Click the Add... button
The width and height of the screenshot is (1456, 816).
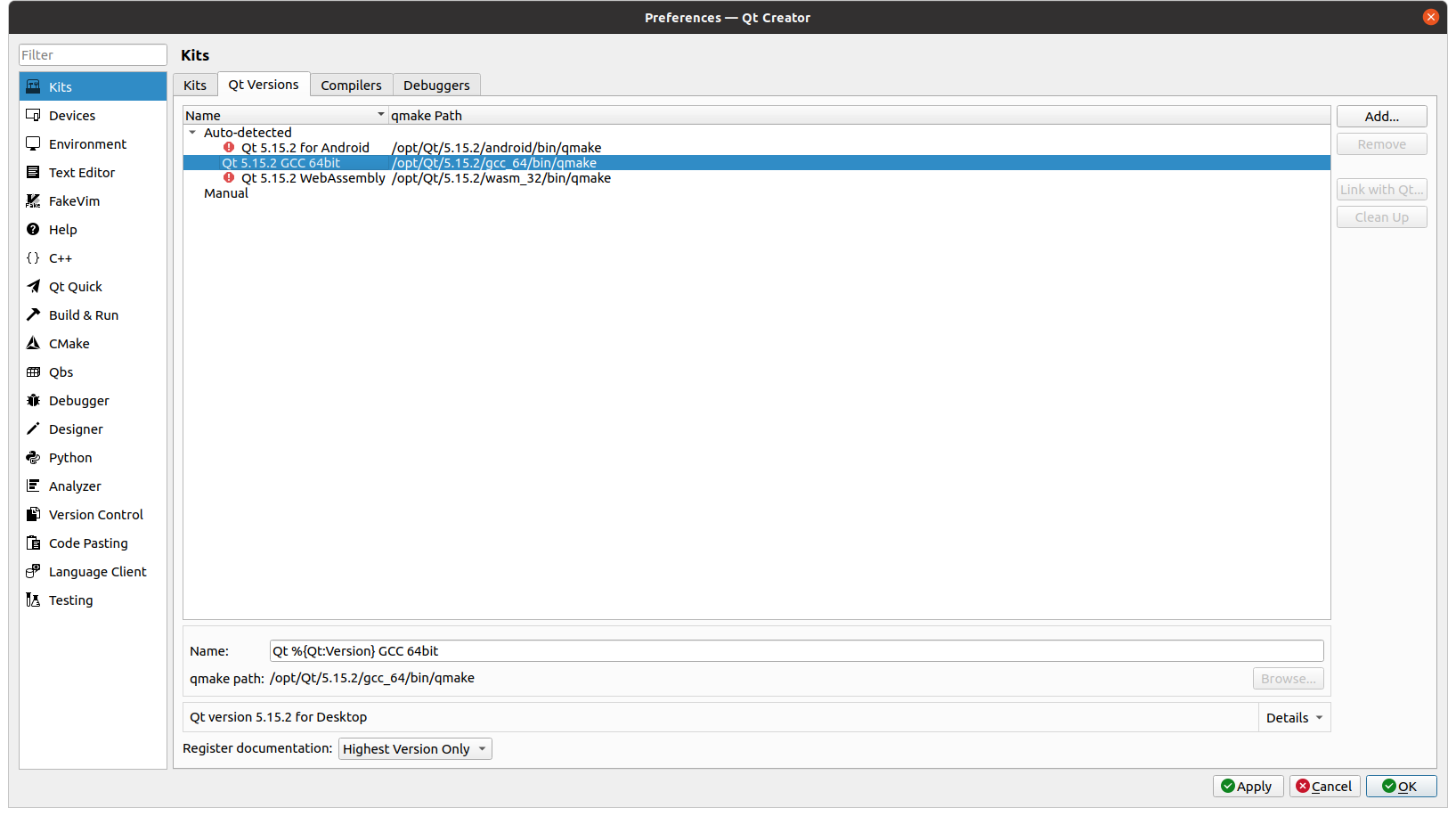pyautogui.click(x=1381, y=116)
